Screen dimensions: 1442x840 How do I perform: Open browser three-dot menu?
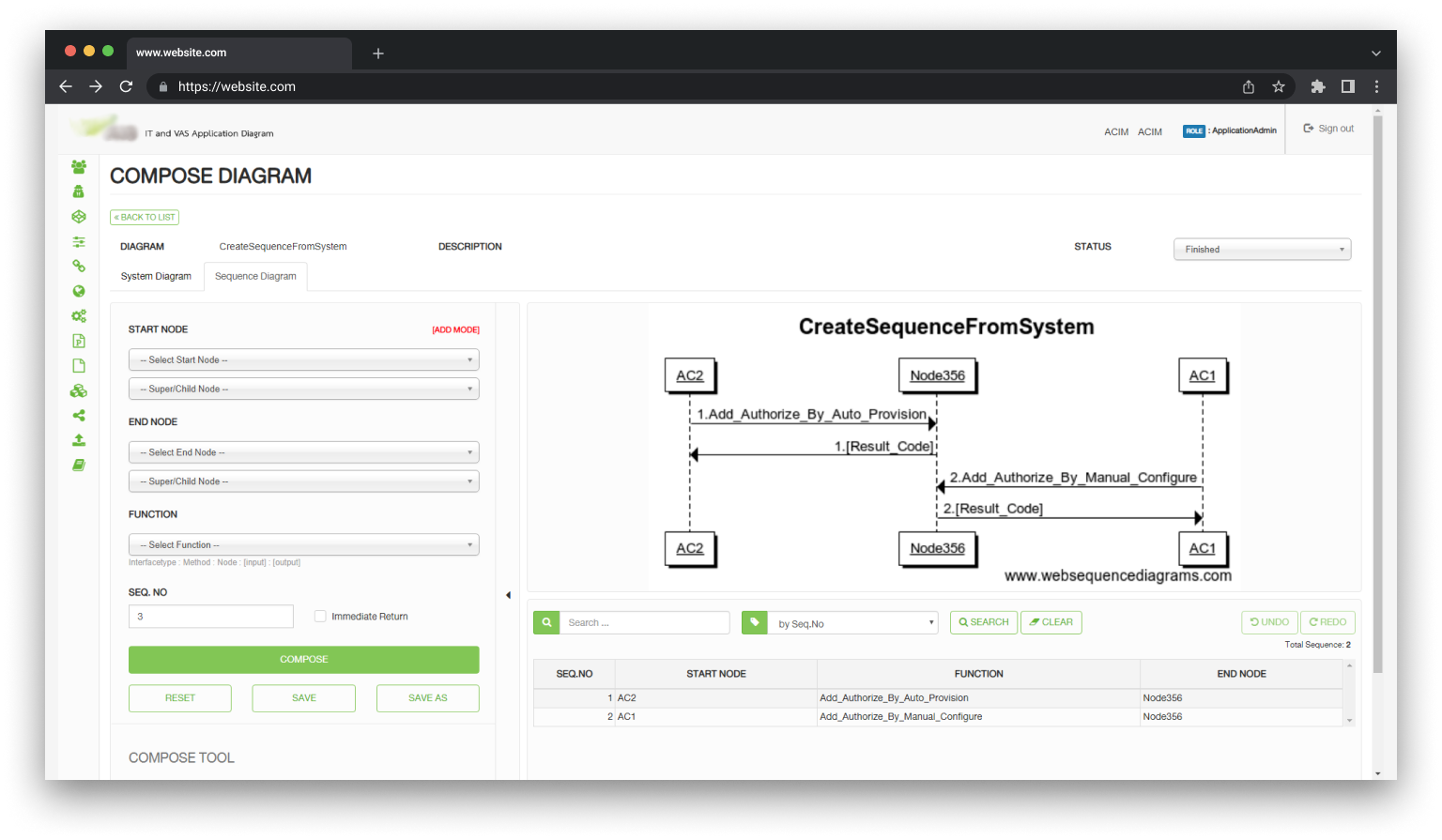[x=1377, y=86]
